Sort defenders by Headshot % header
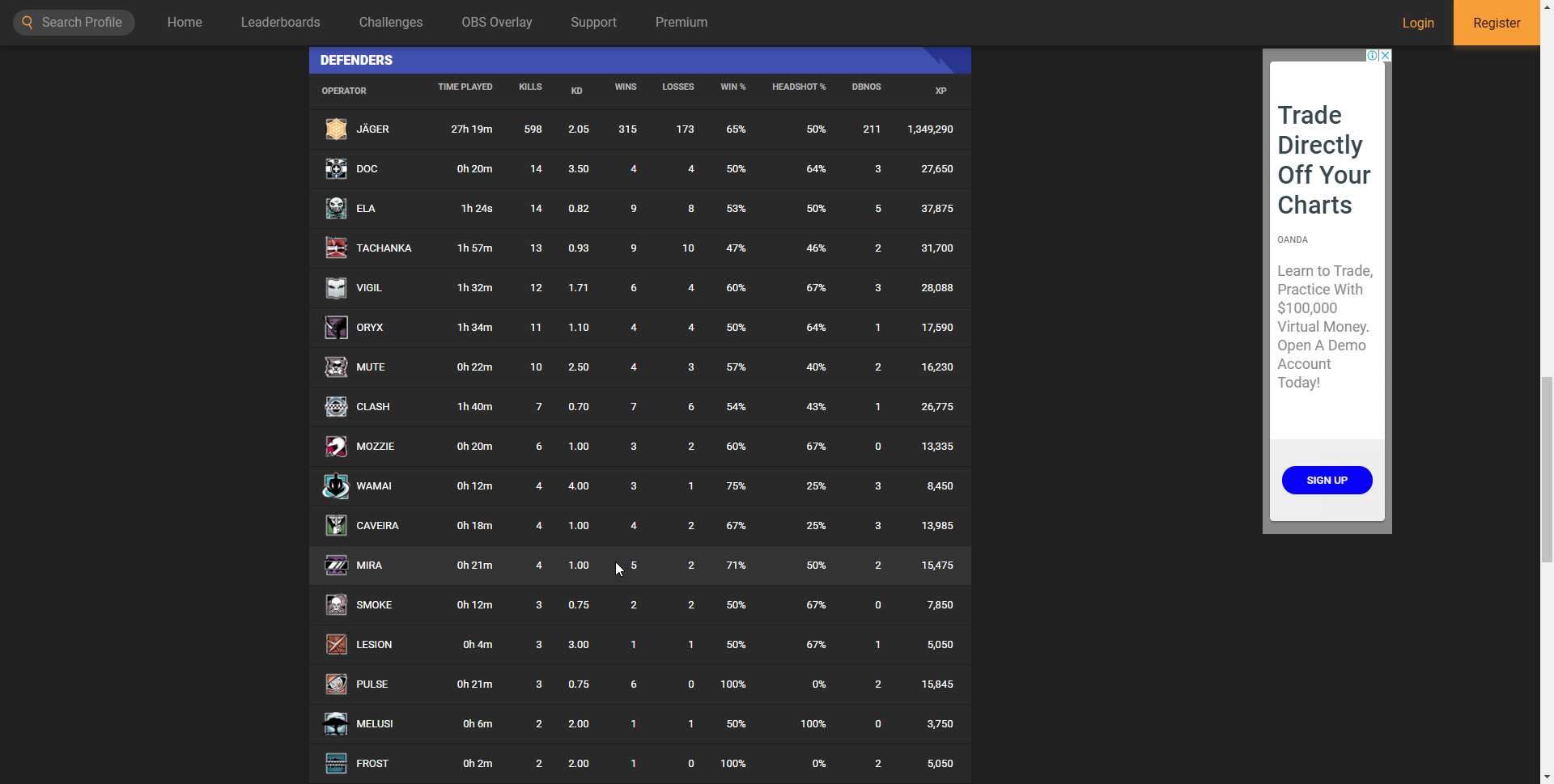 click(799, 87)
